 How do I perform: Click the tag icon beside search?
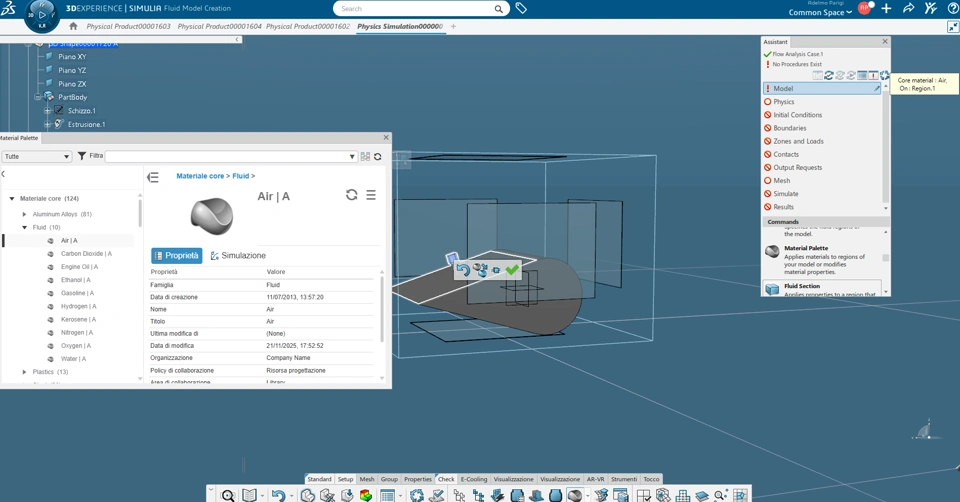tap(521, 9)
